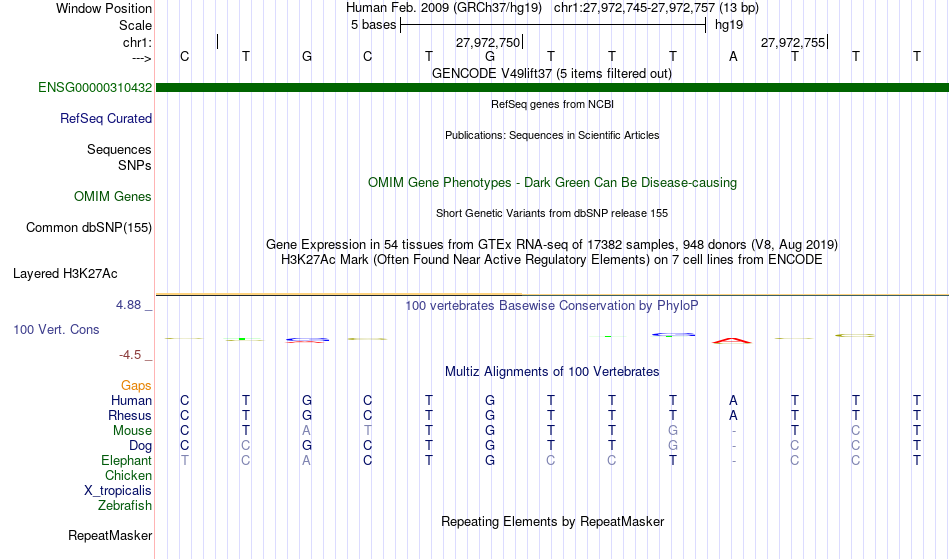The width and height of the screenshot is (950, 559).
Task: Select the green ENSG00000310432 gene bar
Action: click(x=553, y=88)
